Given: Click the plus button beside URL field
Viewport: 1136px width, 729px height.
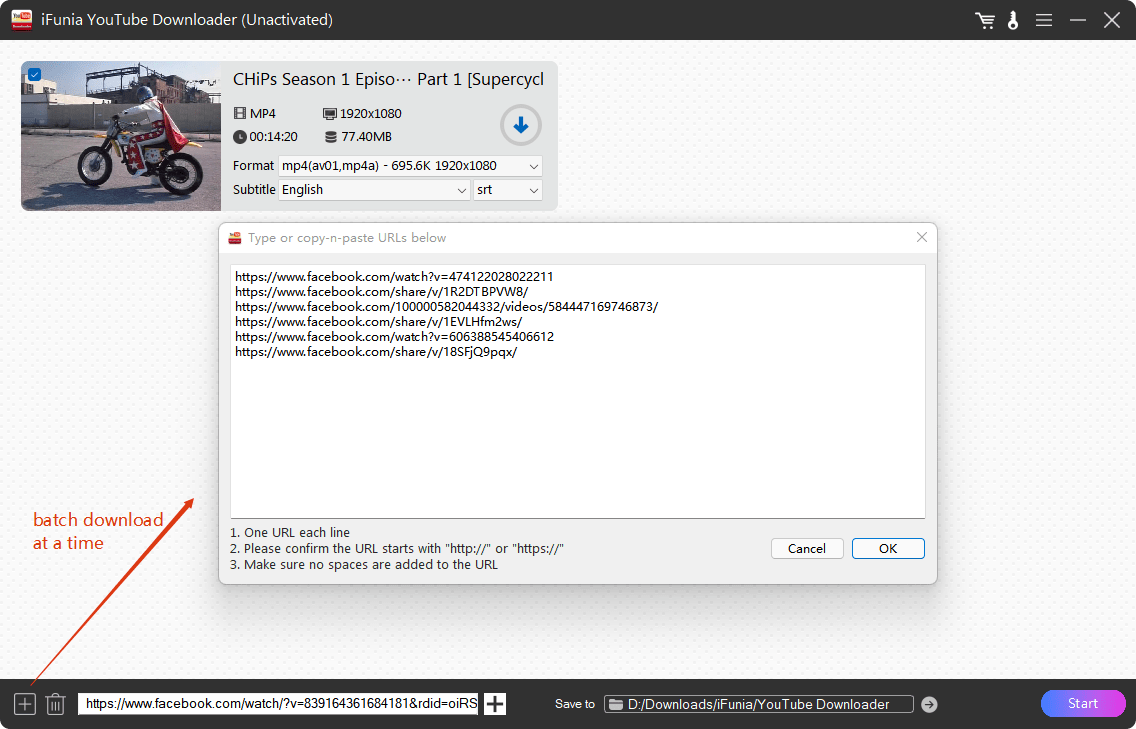Looking at the screenshot, I should (495, 704).
